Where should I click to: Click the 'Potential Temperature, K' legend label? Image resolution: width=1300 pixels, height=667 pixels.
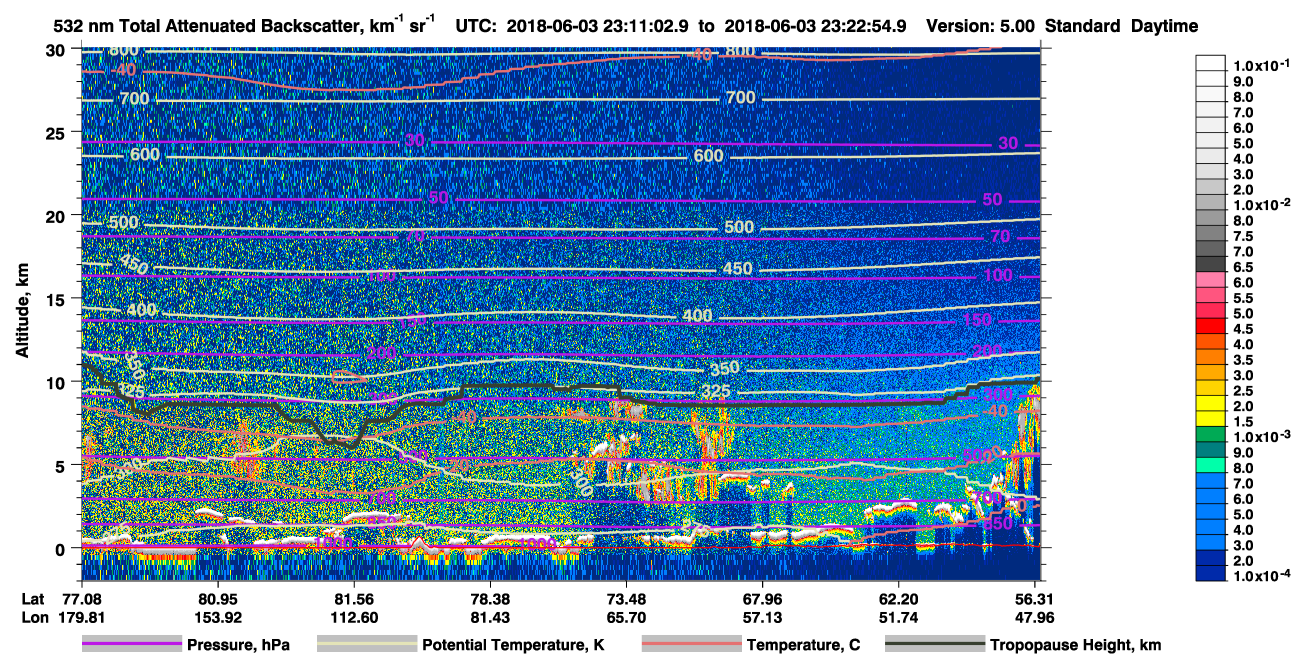pyautogui.click(x=513, y=645)
